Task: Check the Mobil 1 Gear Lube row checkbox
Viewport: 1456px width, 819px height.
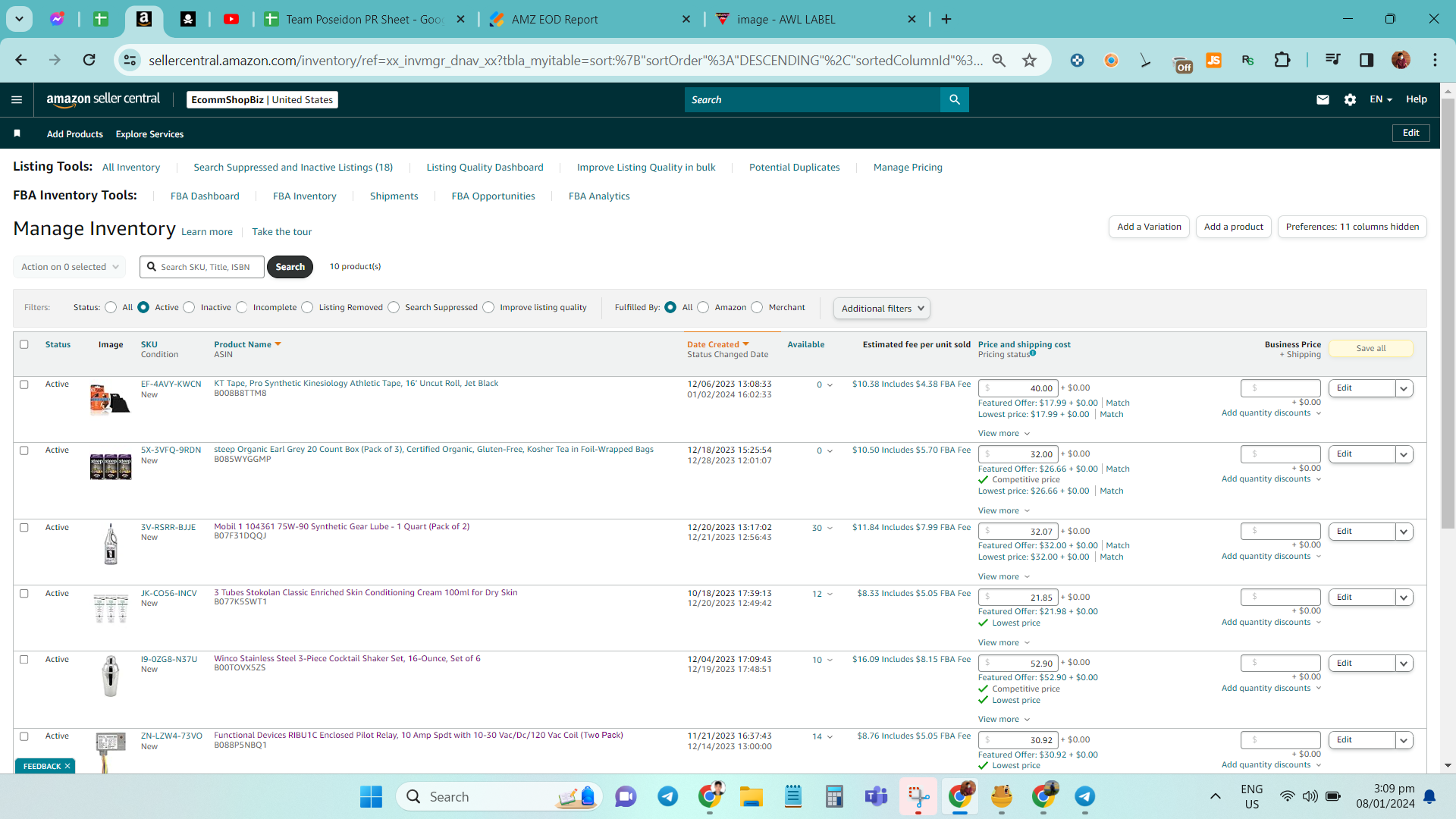Action: pyautogui.click(x=24, y=527)
